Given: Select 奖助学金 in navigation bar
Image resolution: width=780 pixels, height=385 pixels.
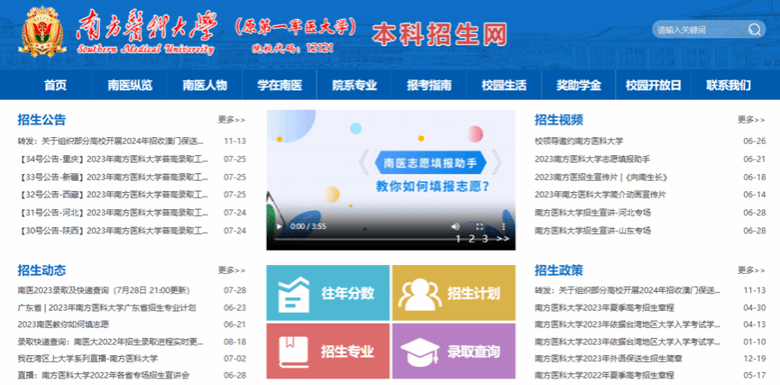Looking at the screenshot, I should 579,85.
